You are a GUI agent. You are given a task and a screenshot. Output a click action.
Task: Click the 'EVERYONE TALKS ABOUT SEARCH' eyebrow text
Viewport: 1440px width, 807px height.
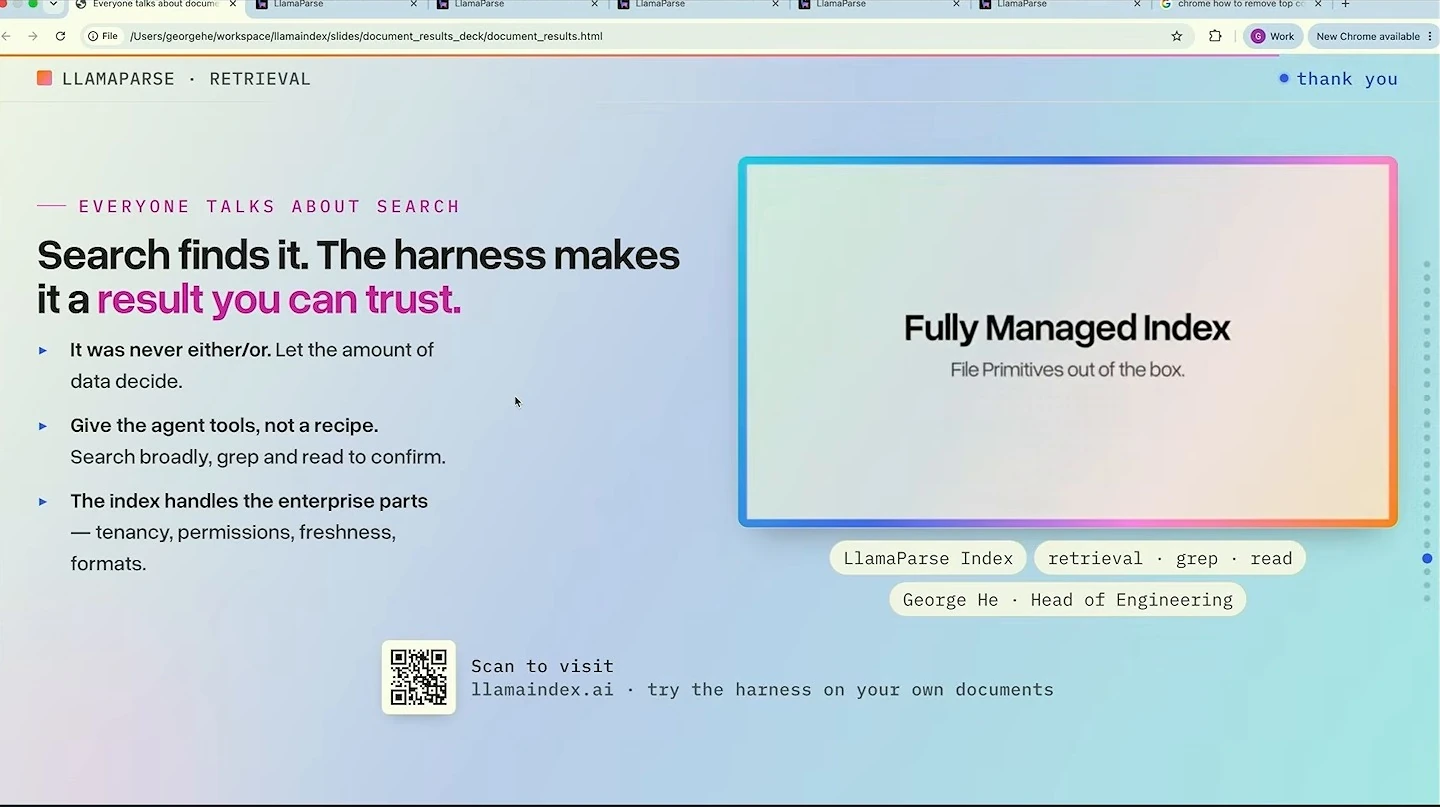coord(269,206)
